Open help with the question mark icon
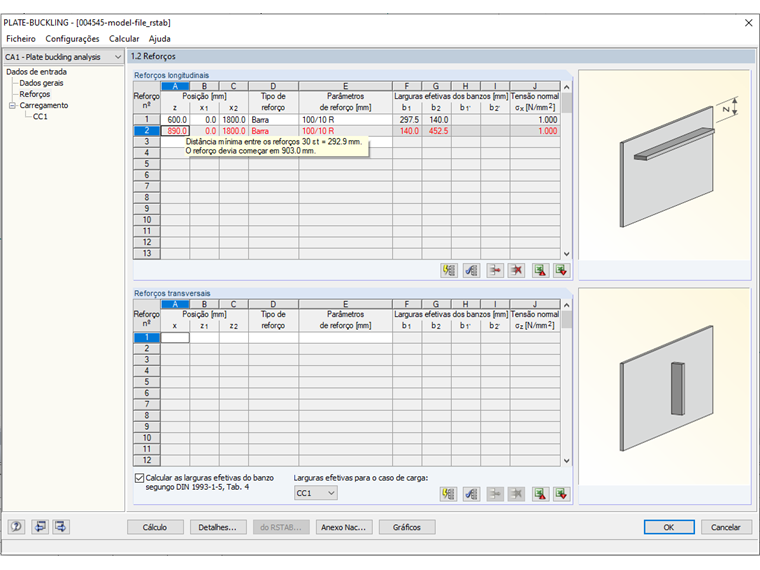760x570 pixels. coord(16,526)
